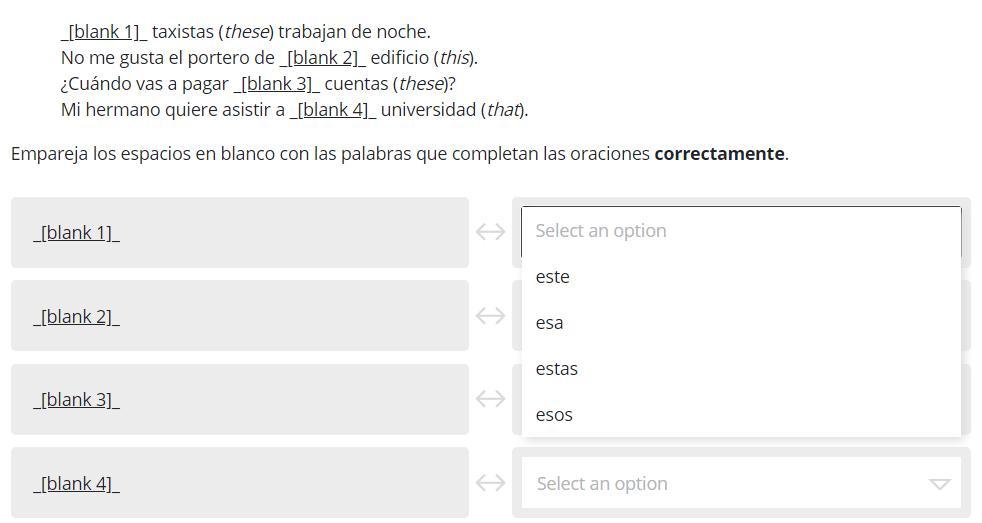
Task: Choose "este" from the open dropdown
Action: pyautogui.click(x=553, y=277)
